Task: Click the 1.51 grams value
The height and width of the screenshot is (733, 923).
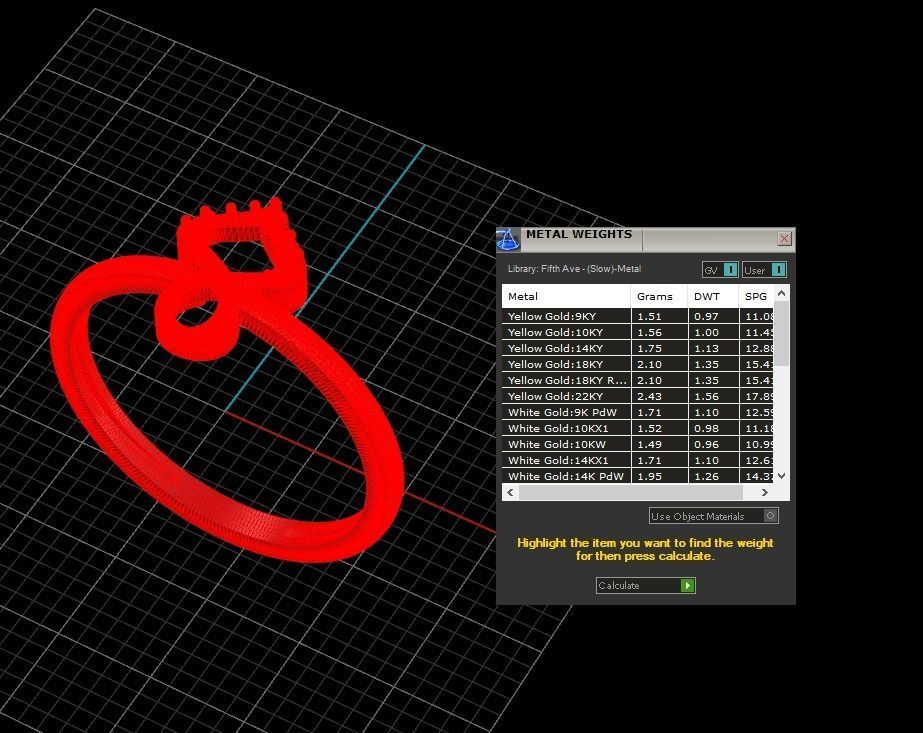Action: click(649, 316)
